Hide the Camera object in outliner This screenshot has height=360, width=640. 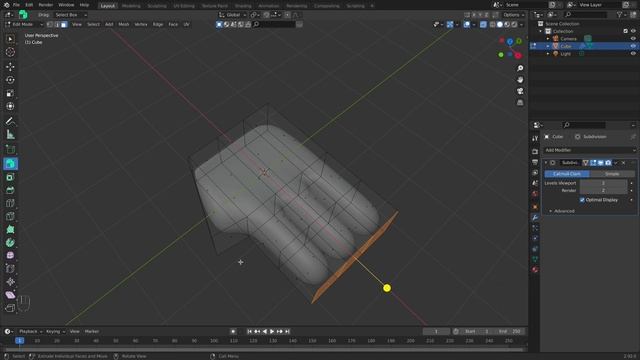click(x=633, y=39)
